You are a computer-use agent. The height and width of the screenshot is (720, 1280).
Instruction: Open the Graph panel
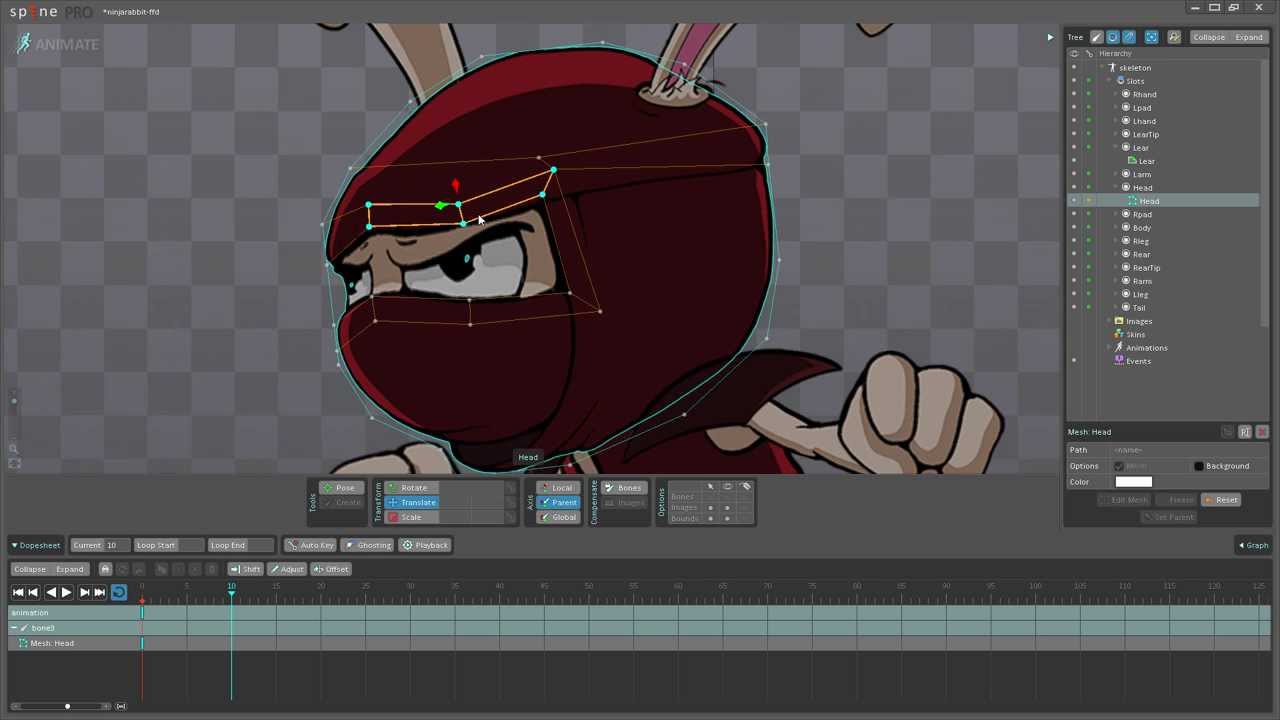(1253, 545)
